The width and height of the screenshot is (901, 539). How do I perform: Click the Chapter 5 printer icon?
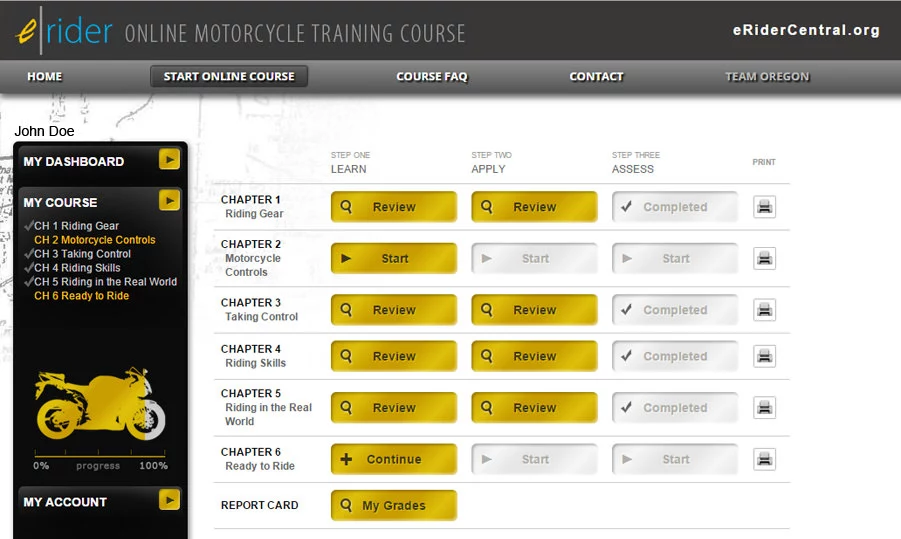tap(764, 408)
